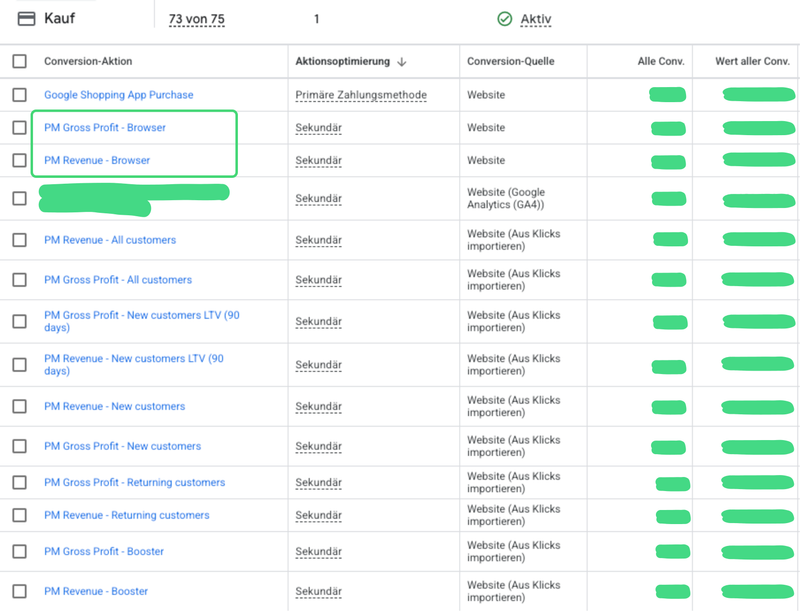Check the PM Gross Profit - Booster row

[19, 551]
